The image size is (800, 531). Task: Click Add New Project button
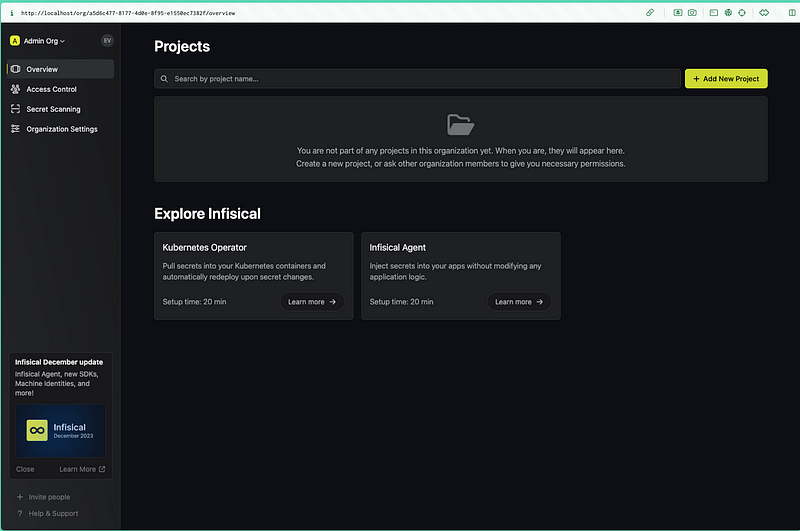tap(726, 78)
